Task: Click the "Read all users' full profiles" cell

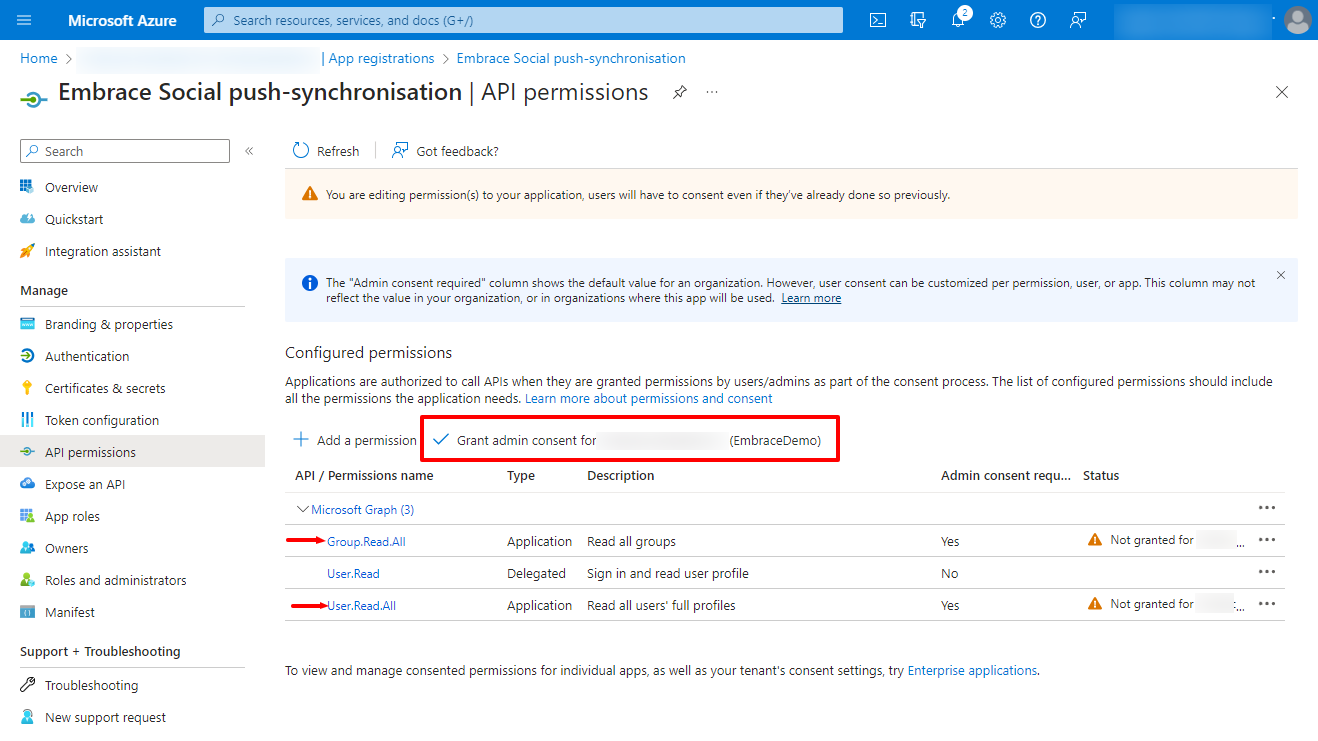Action: click(661, 605)
